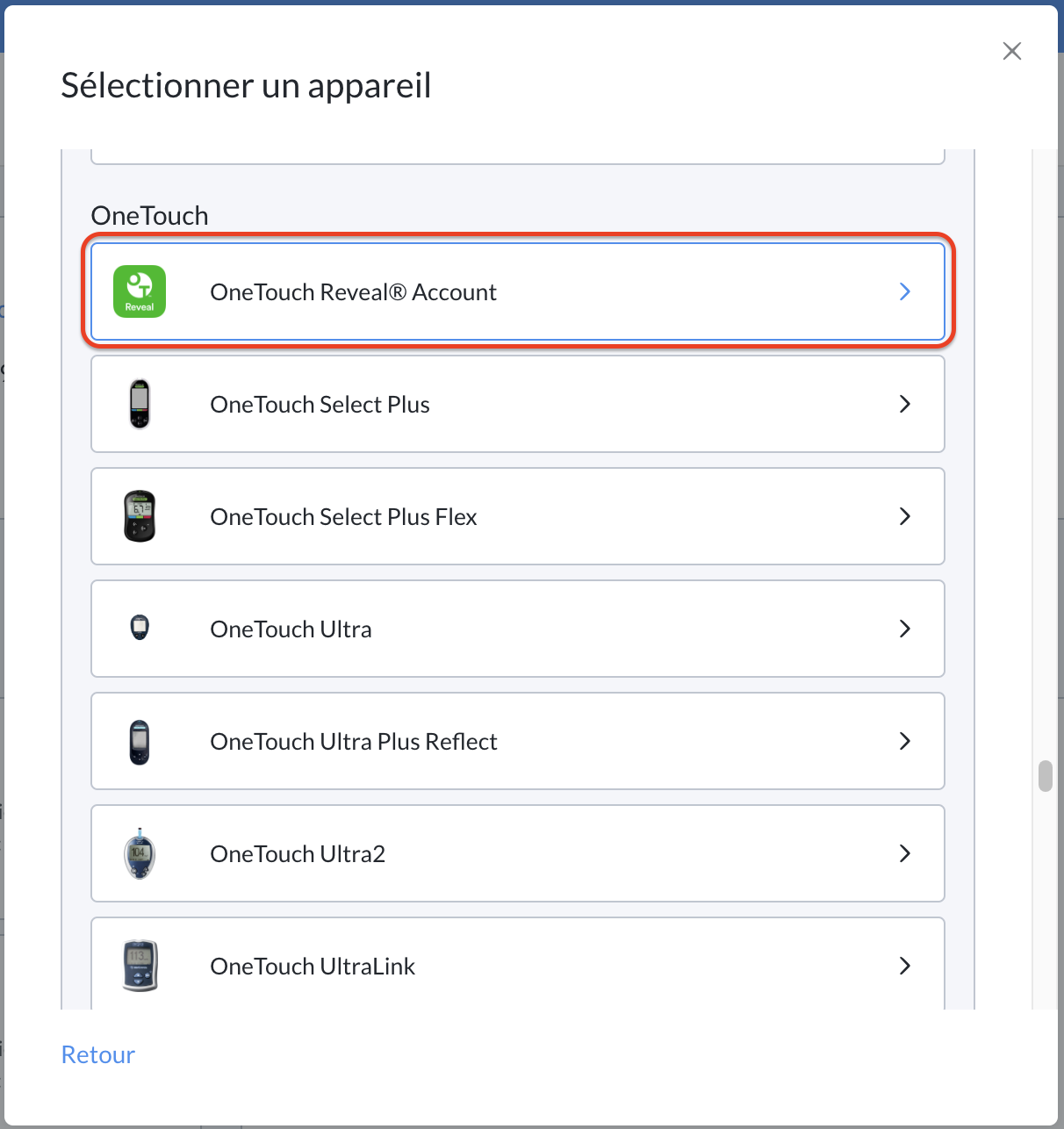Click the OneTouch Ultra Plus Reflect meter image

[140, 742]
